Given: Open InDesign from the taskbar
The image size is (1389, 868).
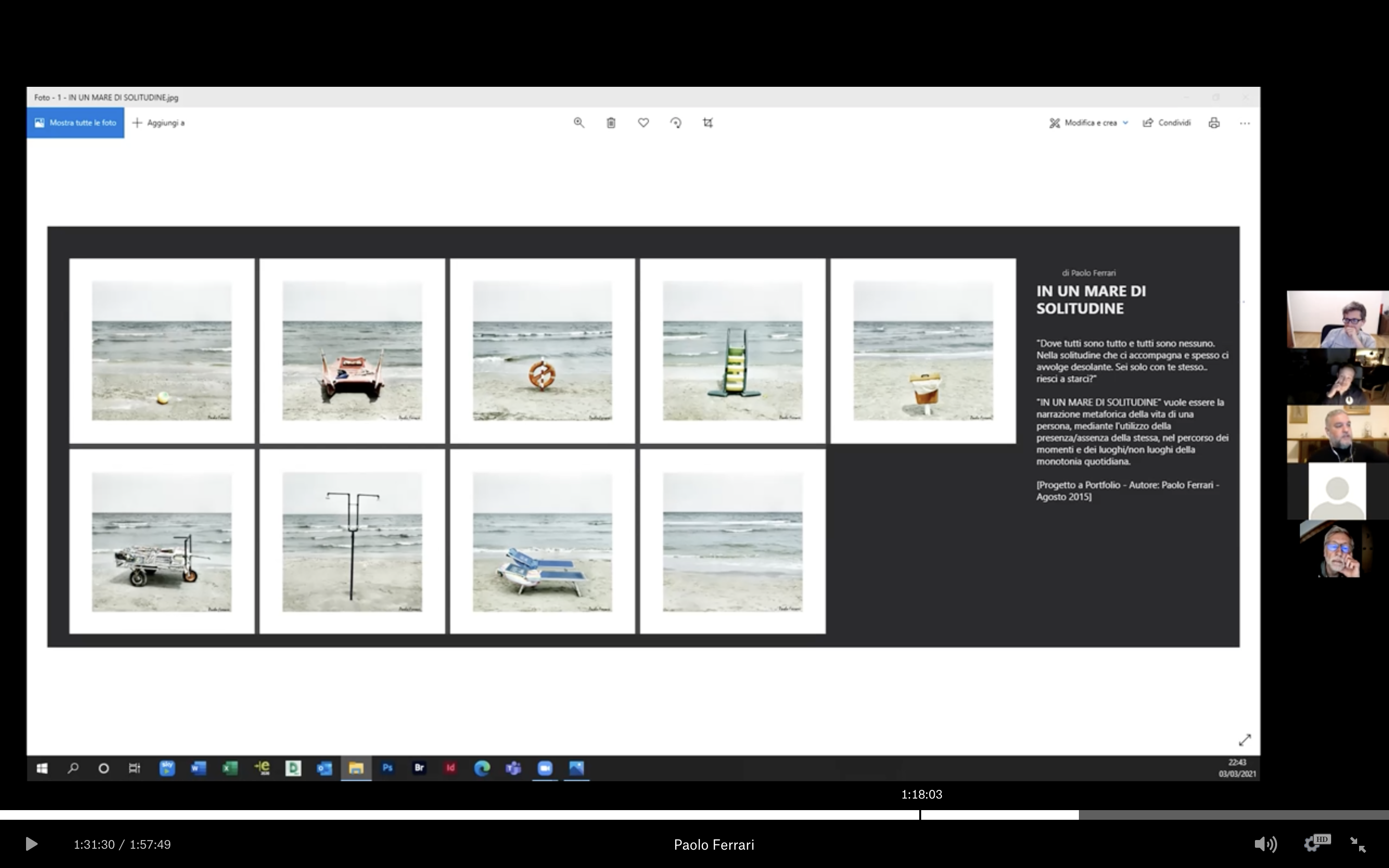Looking at the screenshot, I should pyautogui.click(x=450, y=768).
